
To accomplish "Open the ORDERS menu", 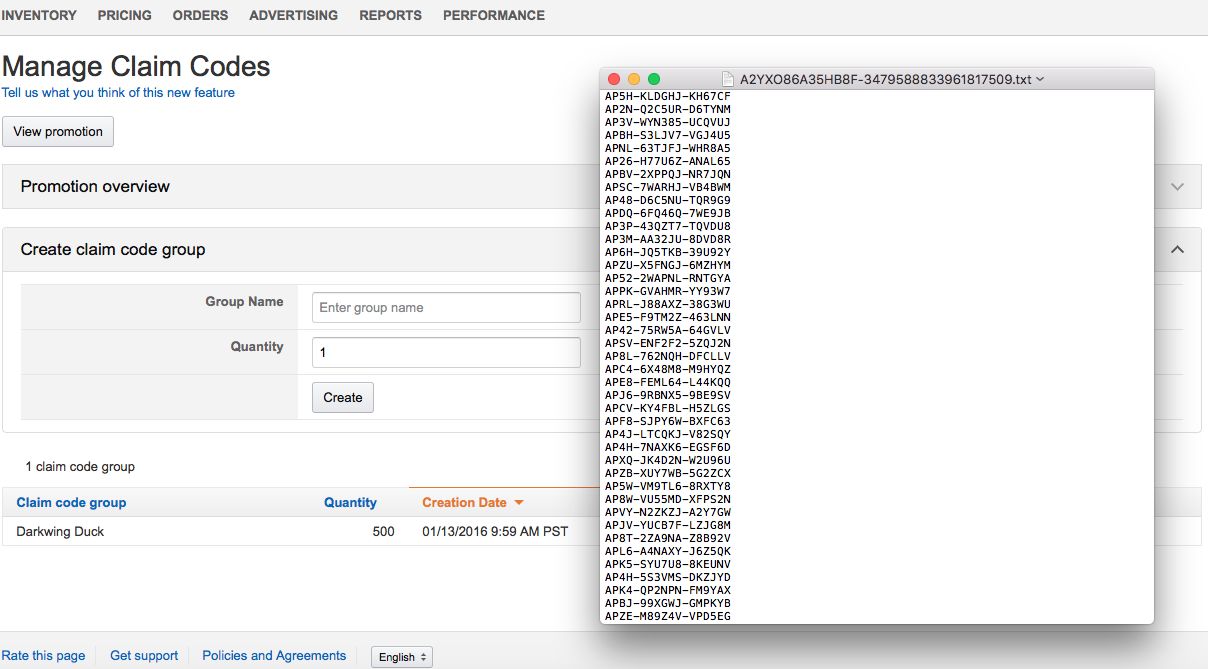I will 200,15.
